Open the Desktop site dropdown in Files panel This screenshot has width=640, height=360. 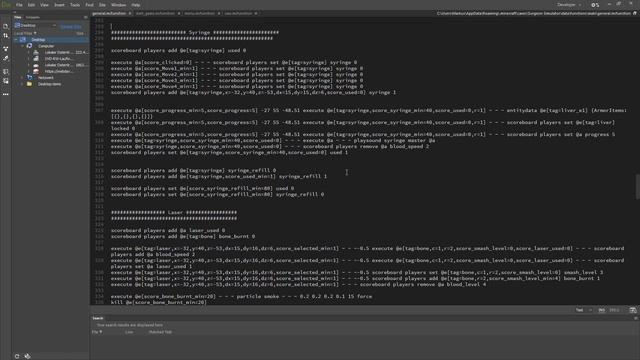coord(35,25)
